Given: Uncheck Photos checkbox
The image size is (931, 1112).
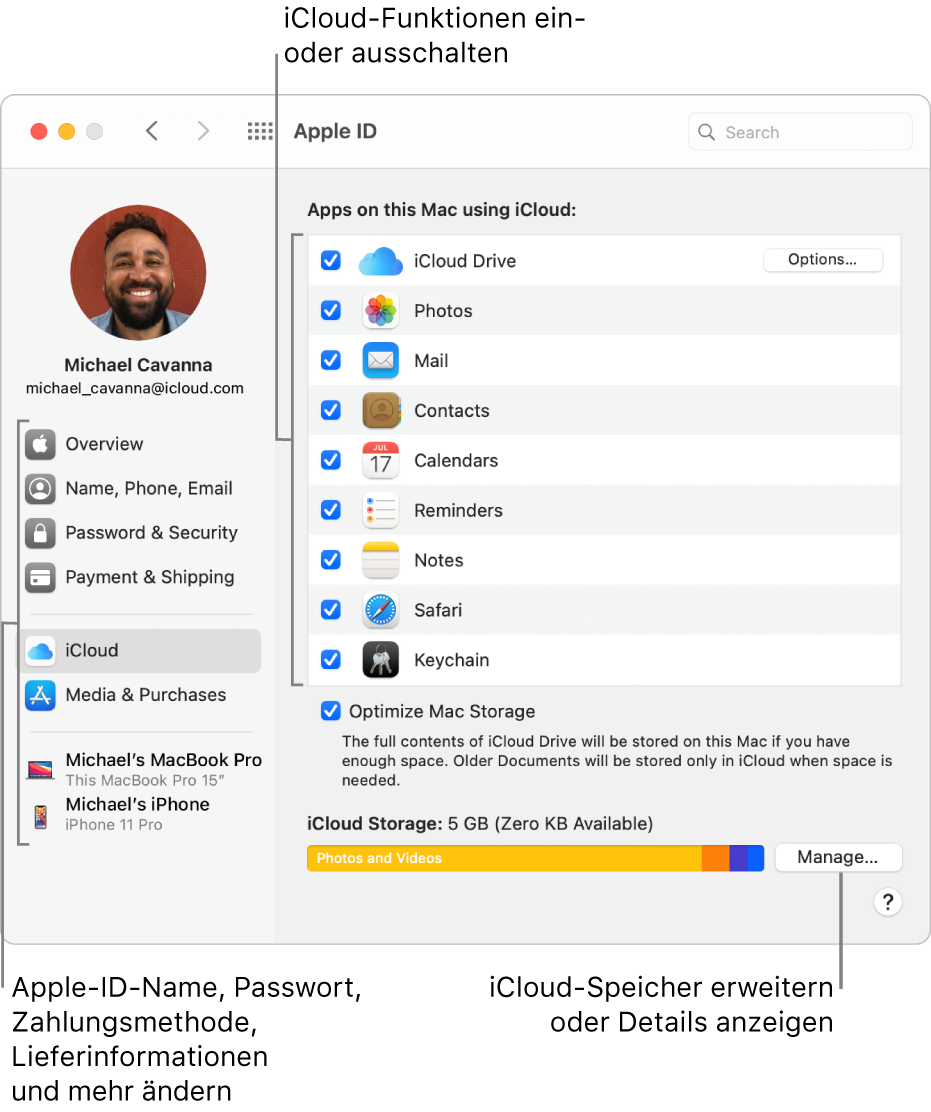Looking at the screenshot, I should pos(330,310).
